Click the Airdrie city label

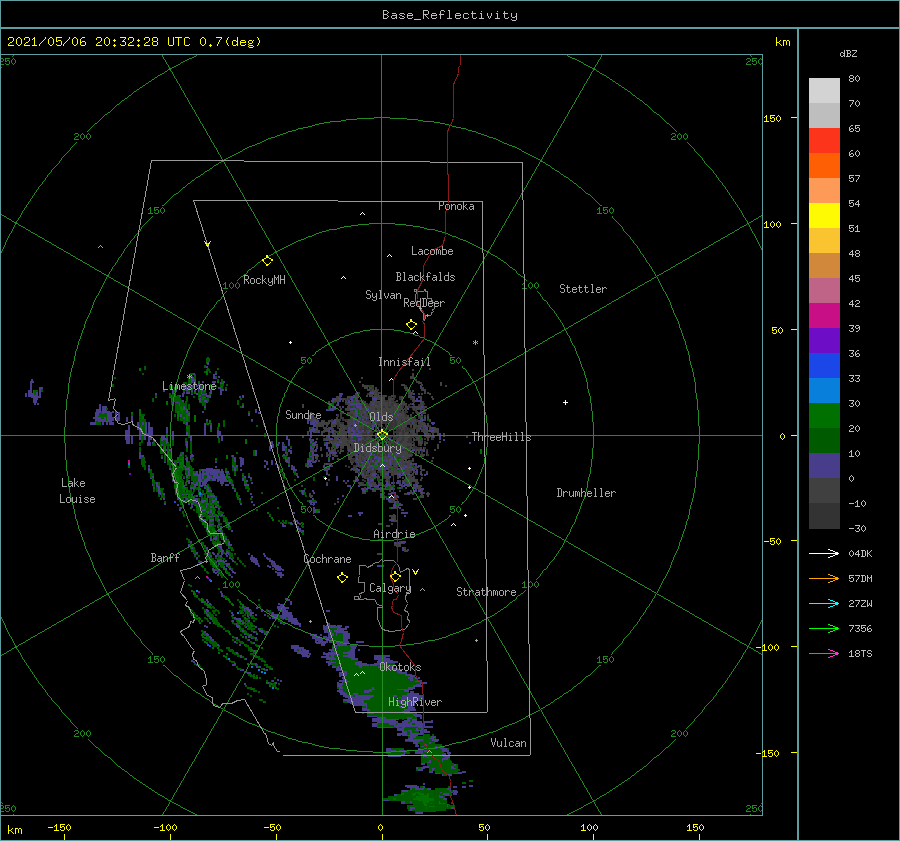pyautogui.click(x=394, y=534)
